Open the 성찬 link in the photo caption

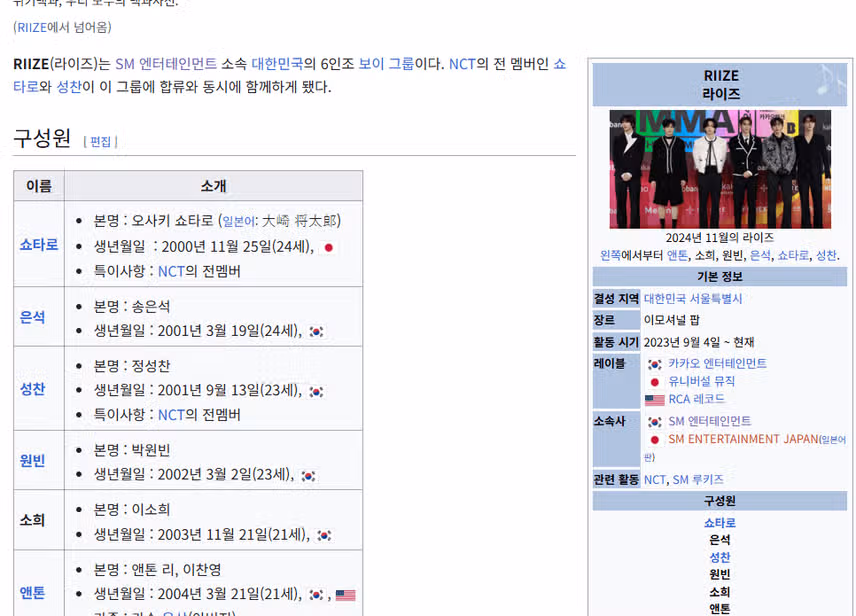coord(825,255)
